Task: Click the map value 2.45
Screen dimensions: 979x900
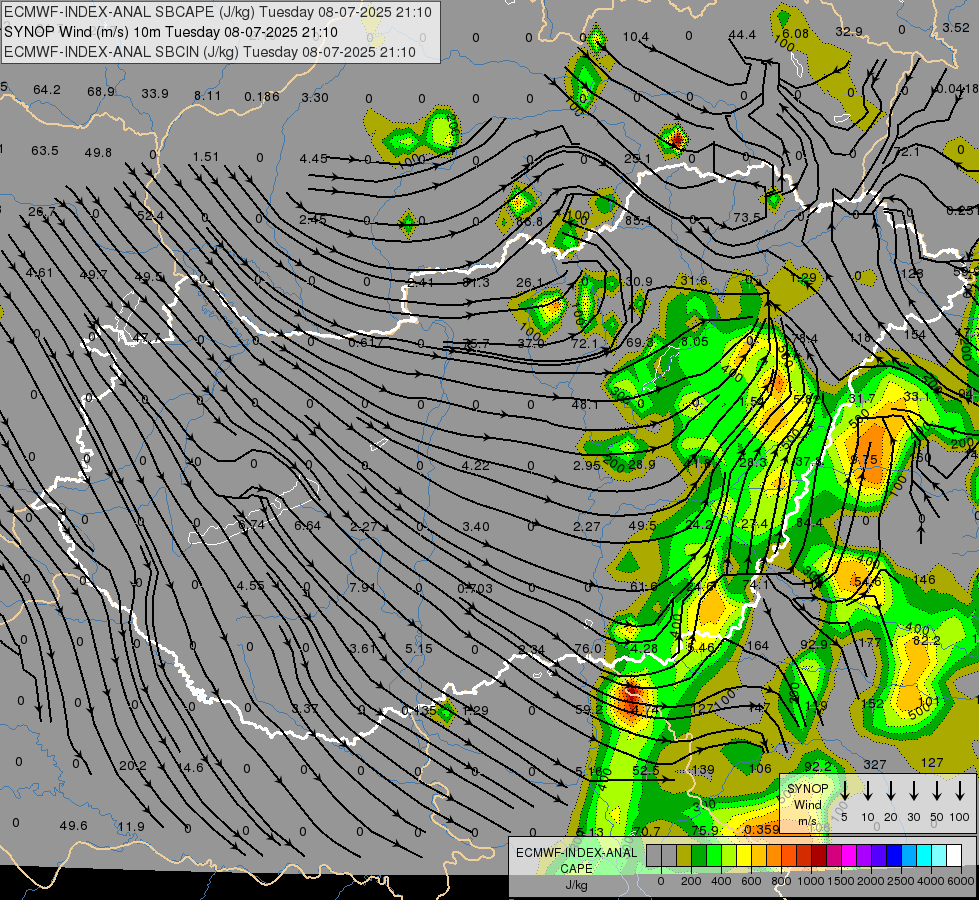Action: click(312, 219)
